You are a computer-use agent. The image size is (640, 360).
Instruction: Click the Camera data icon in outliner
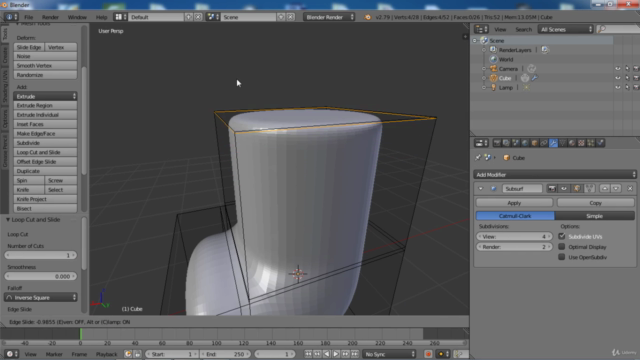tap(531, 69)
